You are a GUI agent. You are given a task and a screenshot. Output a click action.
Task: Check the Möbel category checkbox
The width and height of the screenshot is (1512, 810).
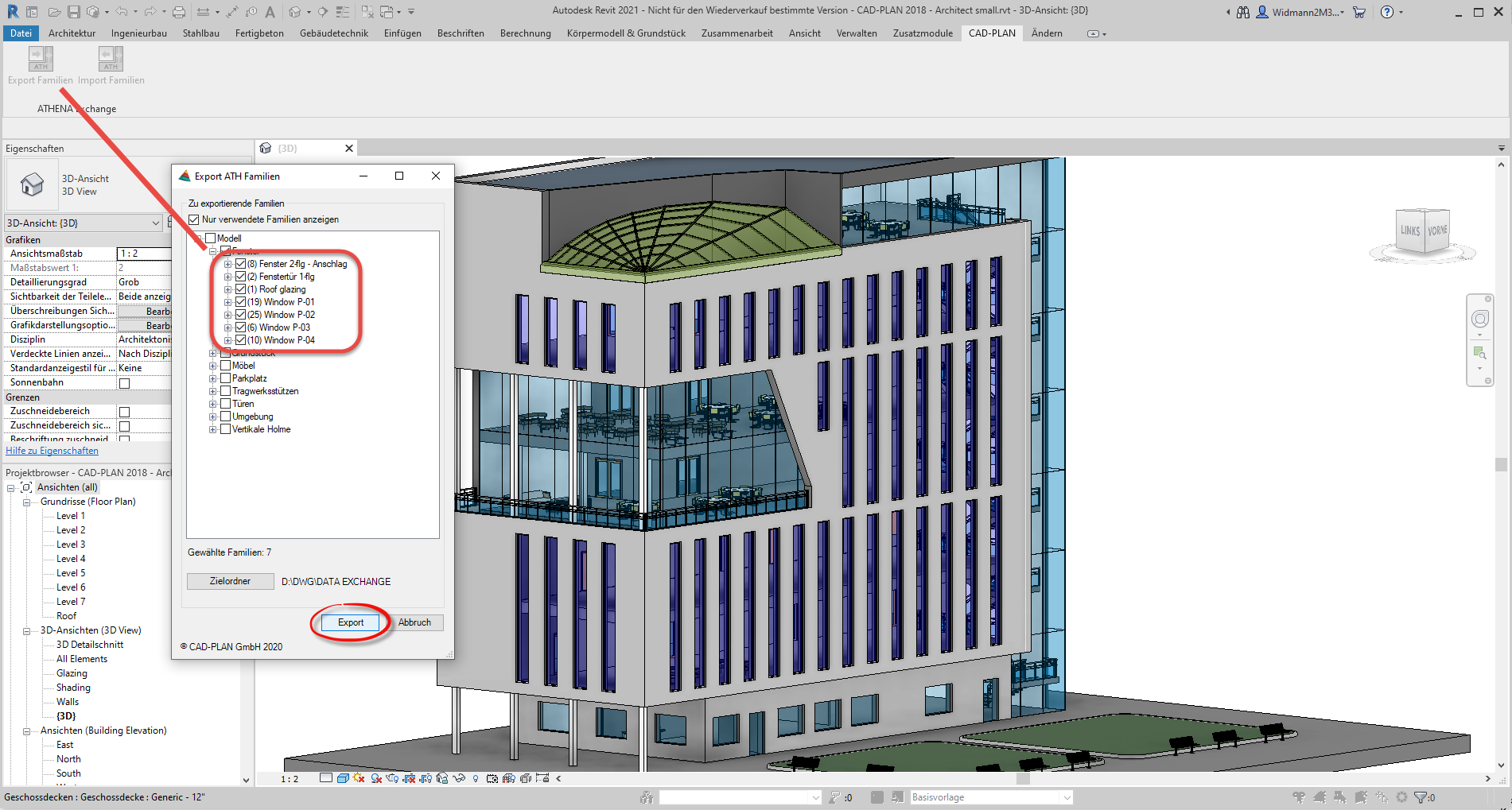226,366
